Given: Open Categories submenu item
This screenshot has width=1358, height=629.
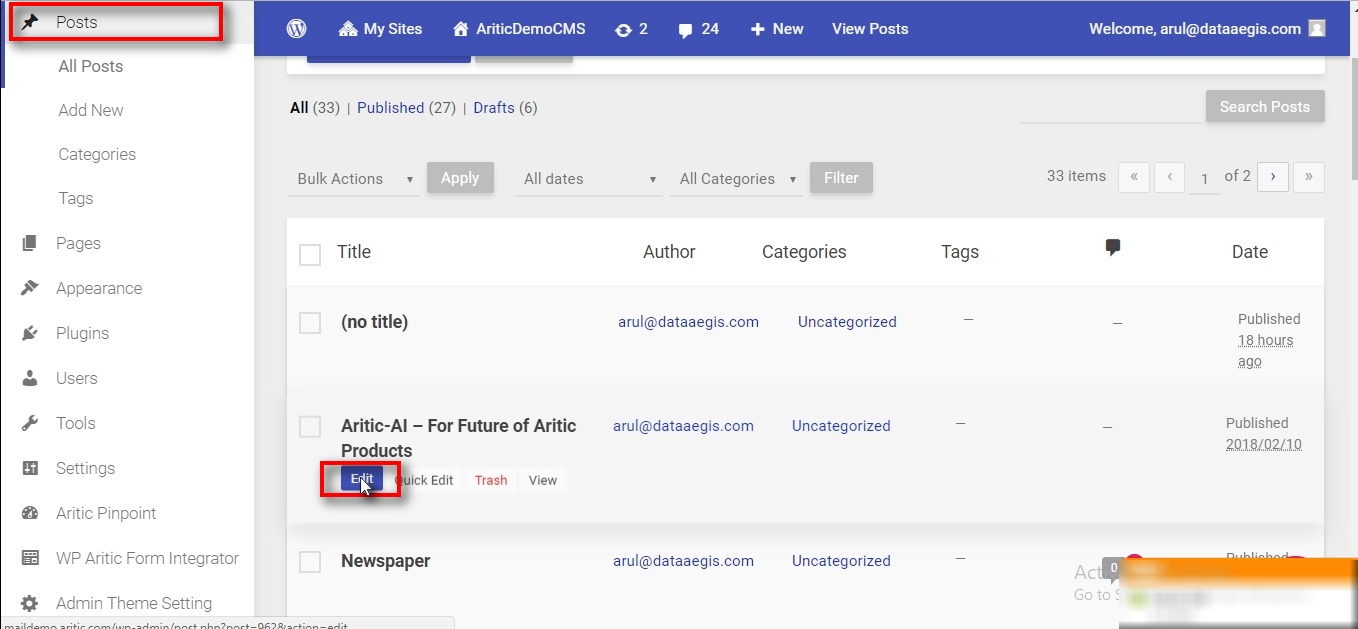Looking at the screenshot, I should click(x=97, y=154).
